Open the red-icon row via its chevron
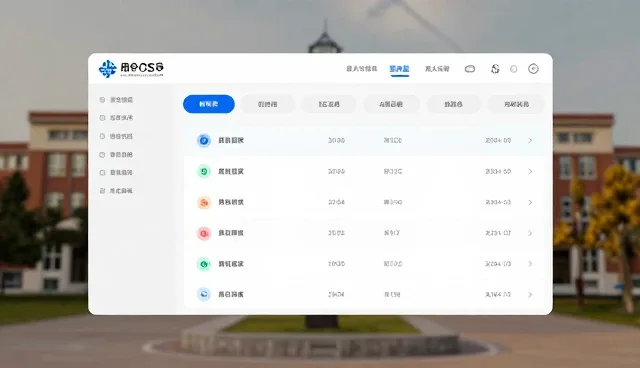This screenshot has height=368, width=640. click(530, 233)
